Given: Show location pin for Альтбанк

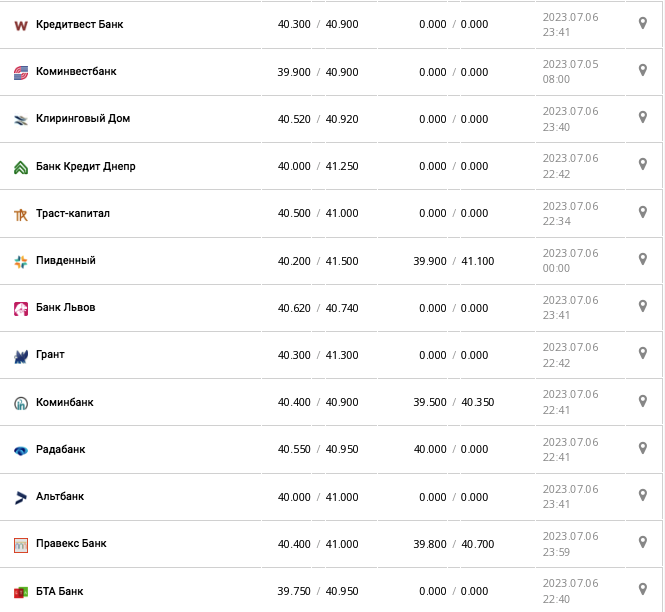Looking at the screenshot, I should pyautogui.click(x=643, y=495).
